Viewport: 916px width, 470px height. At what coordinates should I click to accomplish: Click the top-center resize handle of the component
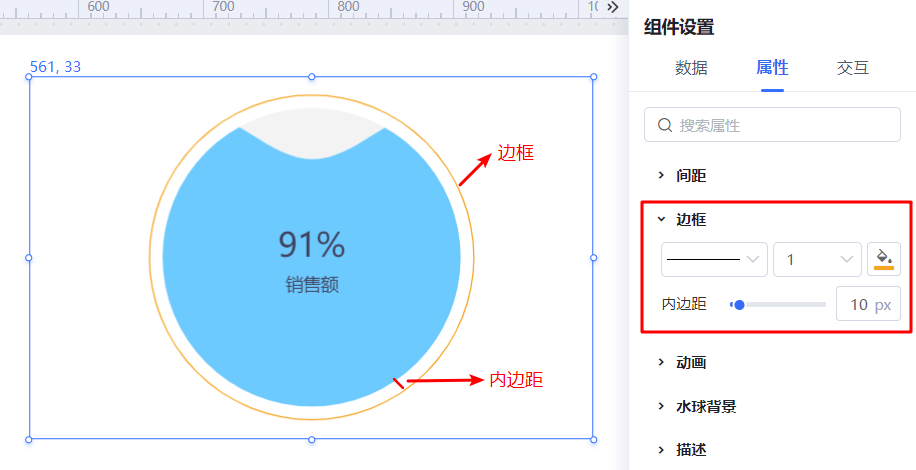click(311, 76)
